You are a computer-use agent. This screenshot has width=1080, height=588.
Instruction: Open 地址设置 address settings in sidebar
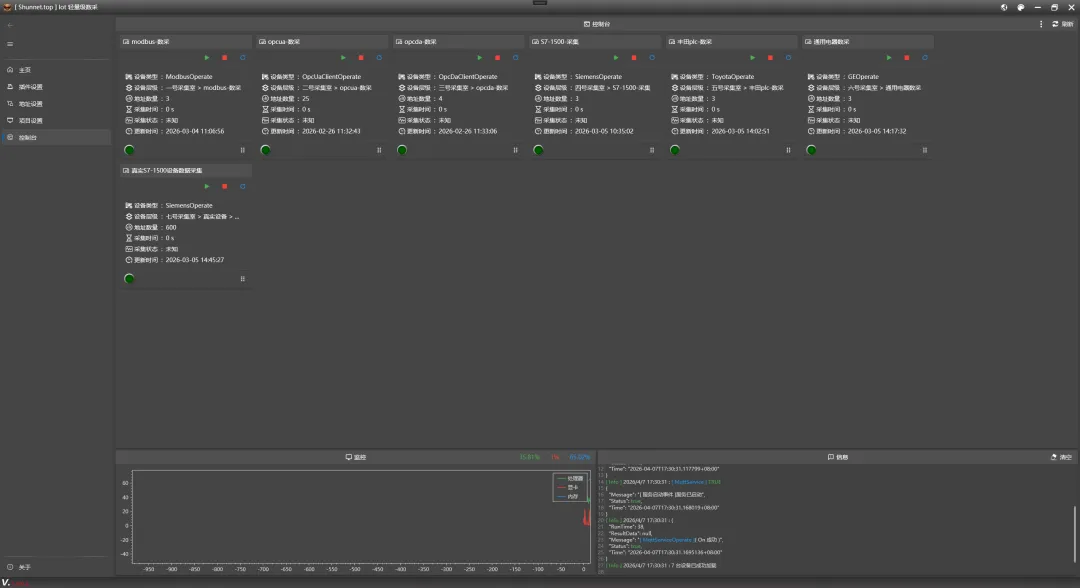click(x=55, y=104)
